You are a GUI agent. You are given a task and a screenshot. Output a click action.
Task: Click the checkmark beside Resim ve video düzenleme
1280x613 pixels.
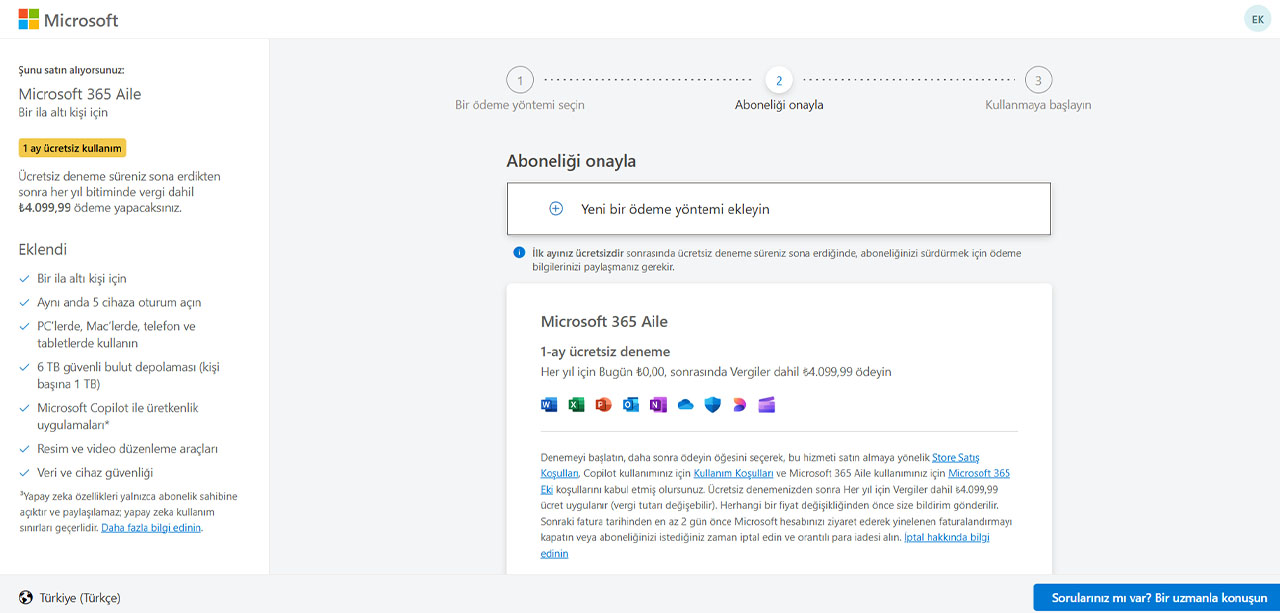(24, 449)
